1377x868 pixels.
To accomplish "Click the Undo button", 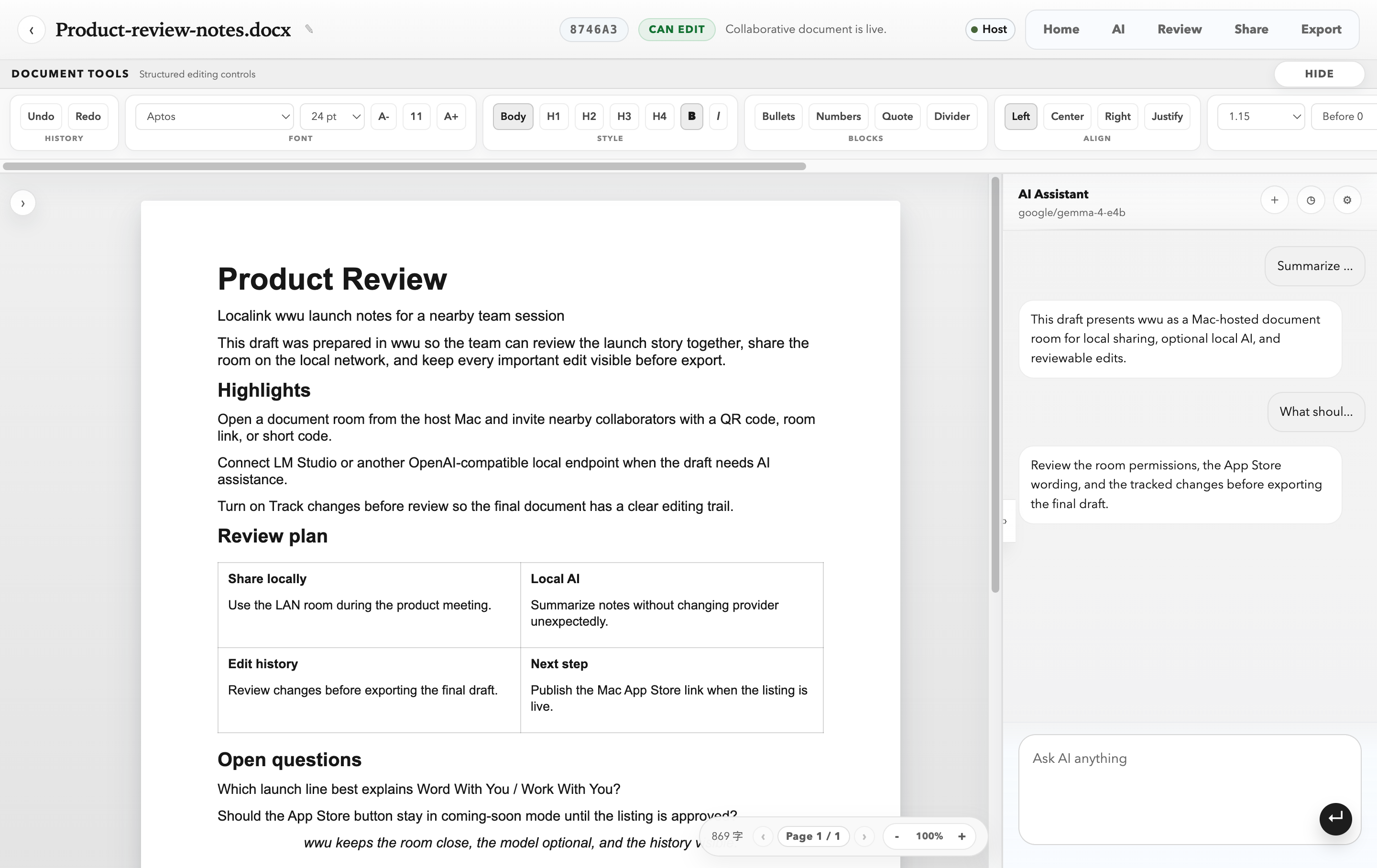I will [x=41, y=117].
